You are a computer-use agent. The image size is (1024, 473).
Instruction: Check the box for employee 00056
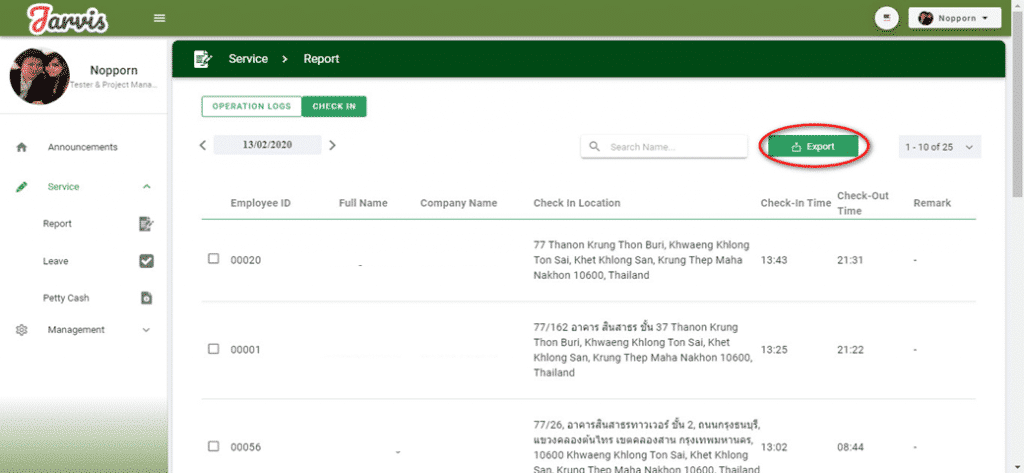(213, 446)
